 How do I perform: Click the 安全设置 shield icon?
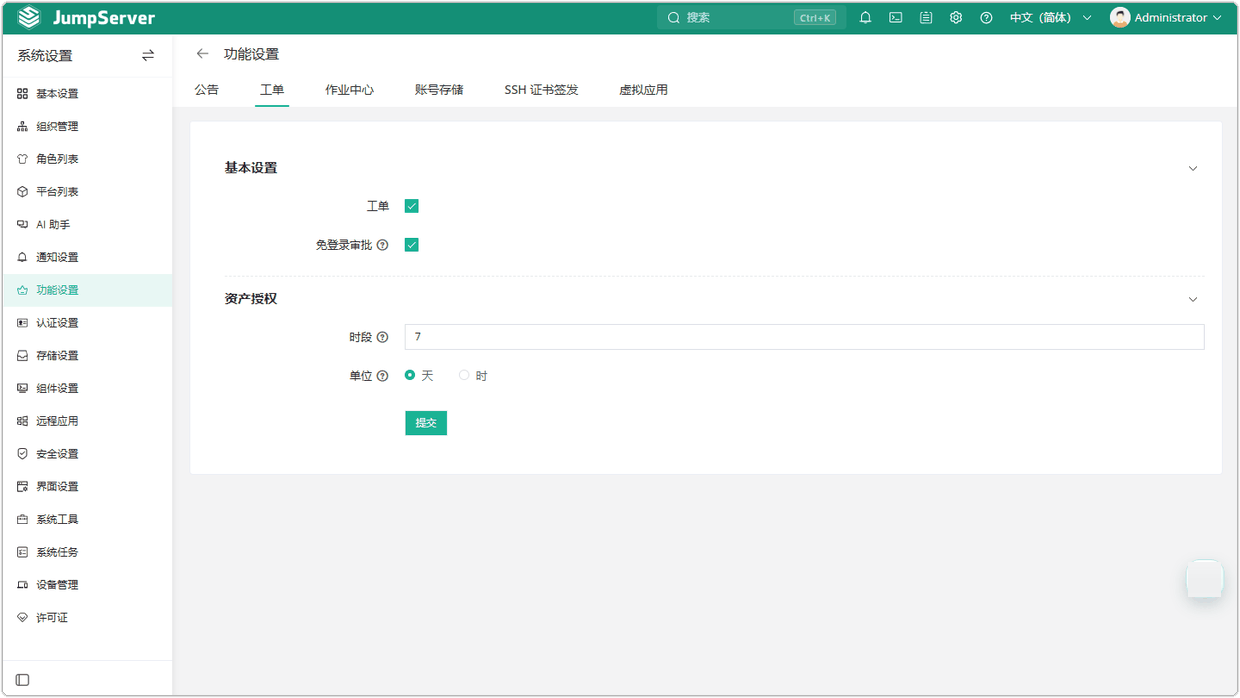point(23,454)
